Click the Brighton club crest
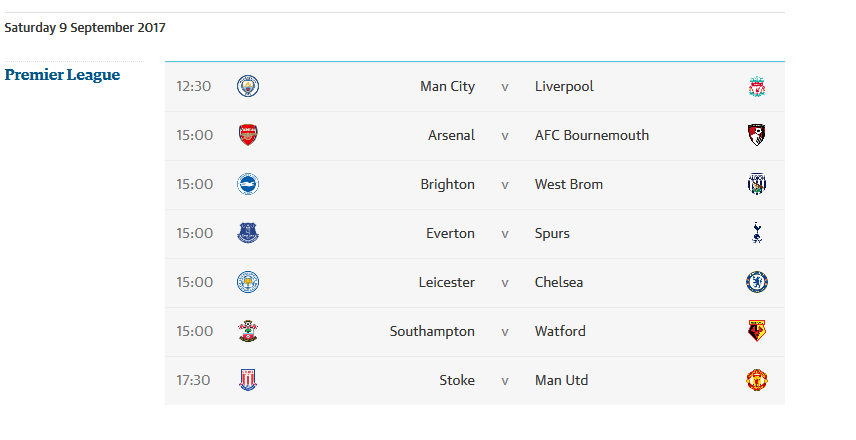The height and width of the screenshot is (440, 856). coord(247,185)
